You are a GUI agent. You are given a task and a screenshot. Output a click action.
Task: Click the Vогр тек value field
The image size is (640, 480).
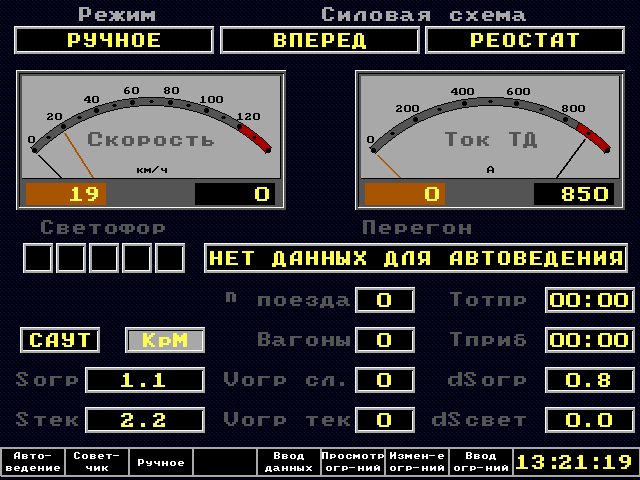pyautogui.click(x=385, y=420)
